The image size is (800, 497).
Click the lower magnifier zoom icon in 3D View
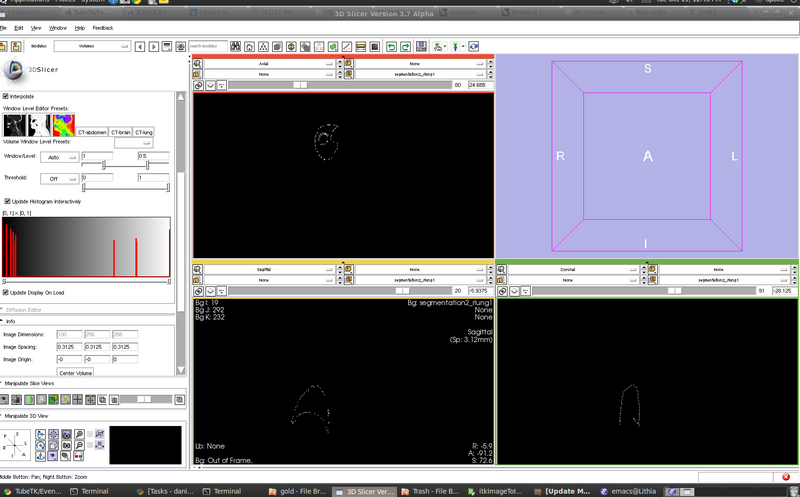80,445
